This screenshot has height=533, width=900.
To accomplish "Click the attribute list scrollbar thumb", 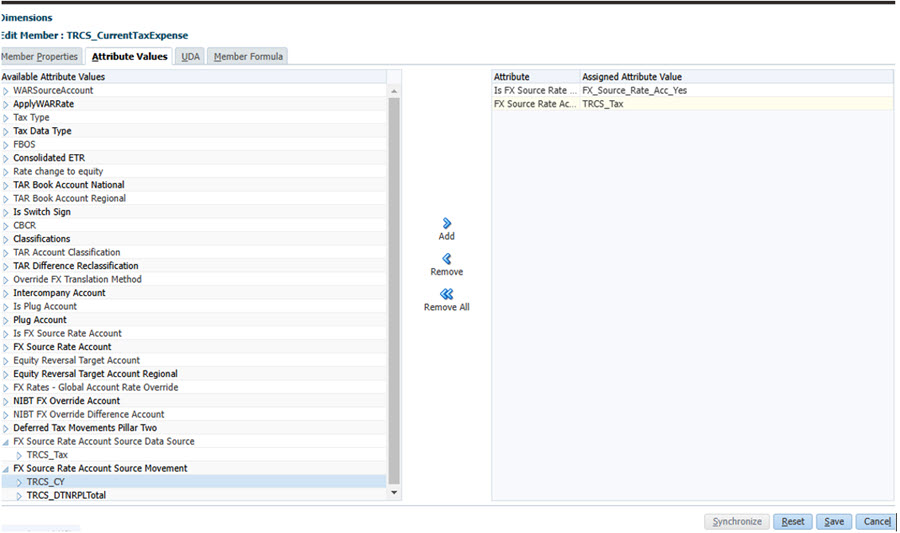I will 394,291.
